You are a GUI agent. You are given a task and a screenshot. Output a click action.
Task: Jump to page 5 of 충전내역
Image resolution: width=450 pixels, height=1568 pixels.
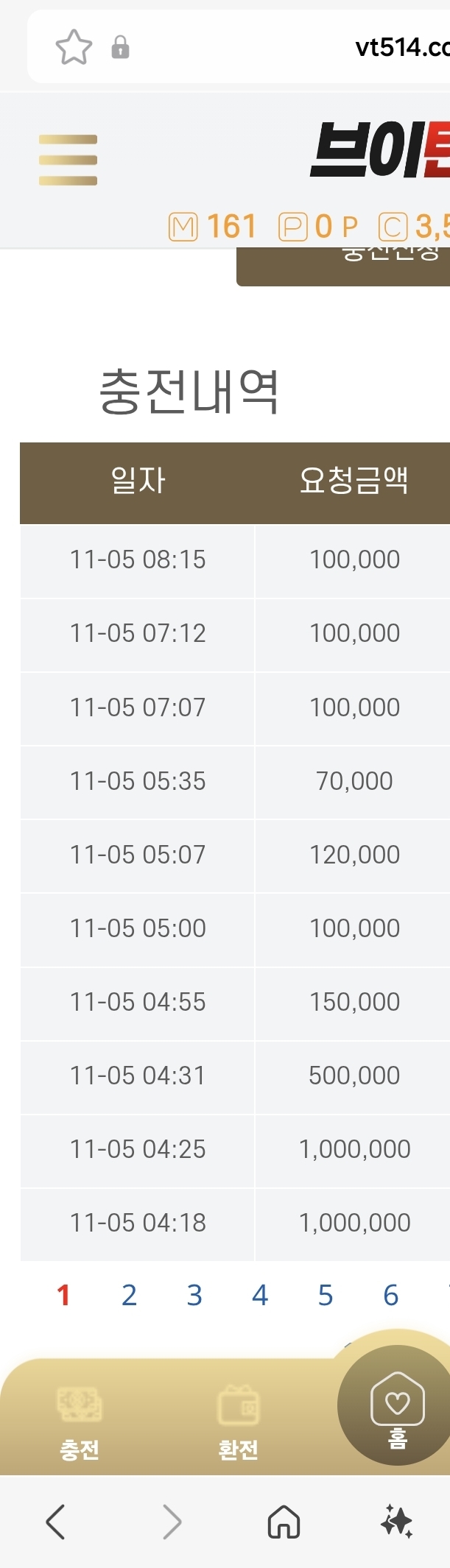click(x=326, y=1296)
